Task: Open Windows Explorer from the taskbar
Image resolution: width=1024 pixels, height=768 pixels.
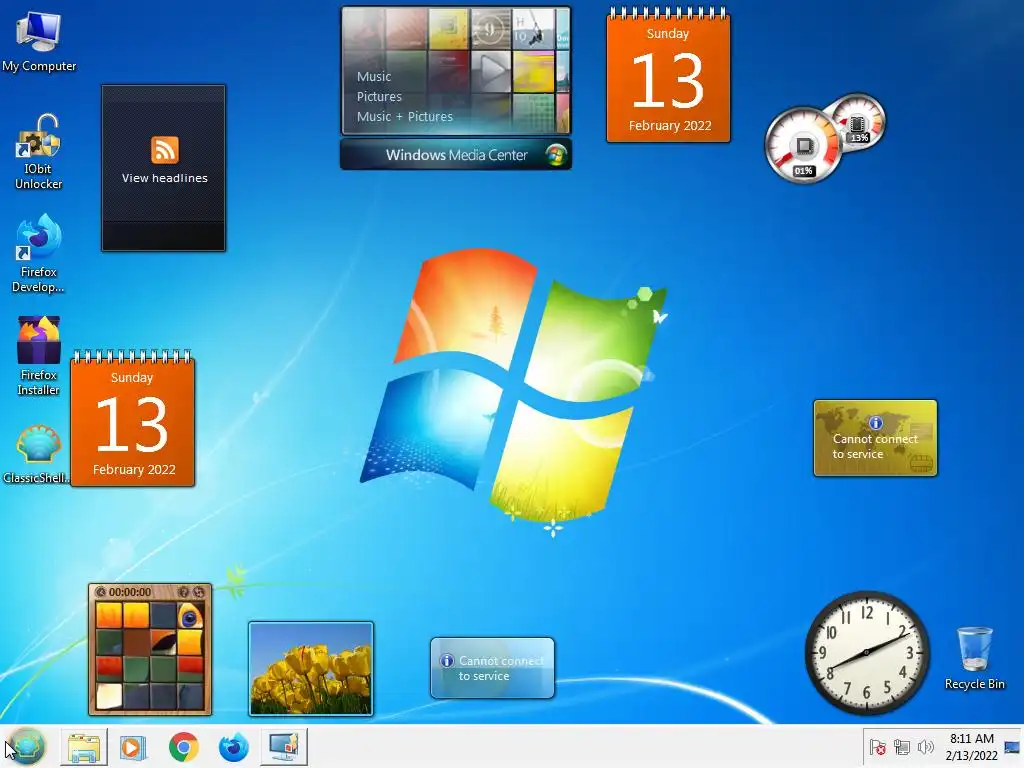Action: pos(84,747)
